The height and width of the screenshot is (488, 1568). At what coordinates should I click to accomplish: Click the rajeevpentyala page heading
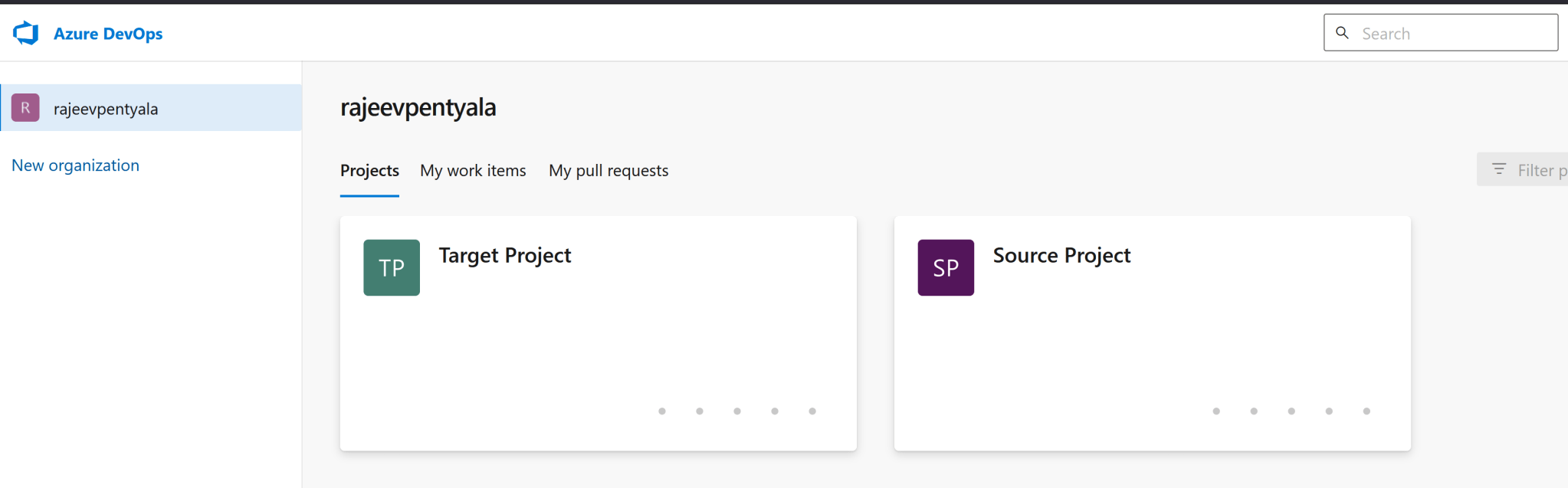(418, 106)
